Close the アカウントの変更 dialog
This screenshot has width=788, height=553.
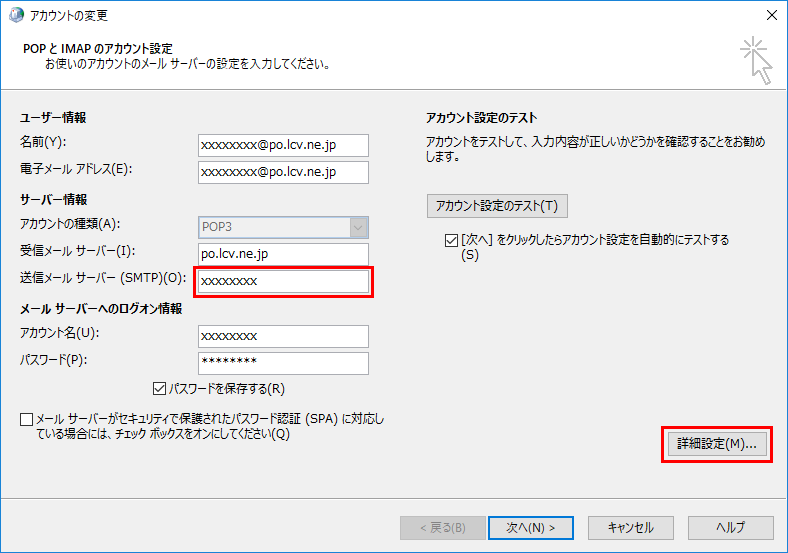771,16
